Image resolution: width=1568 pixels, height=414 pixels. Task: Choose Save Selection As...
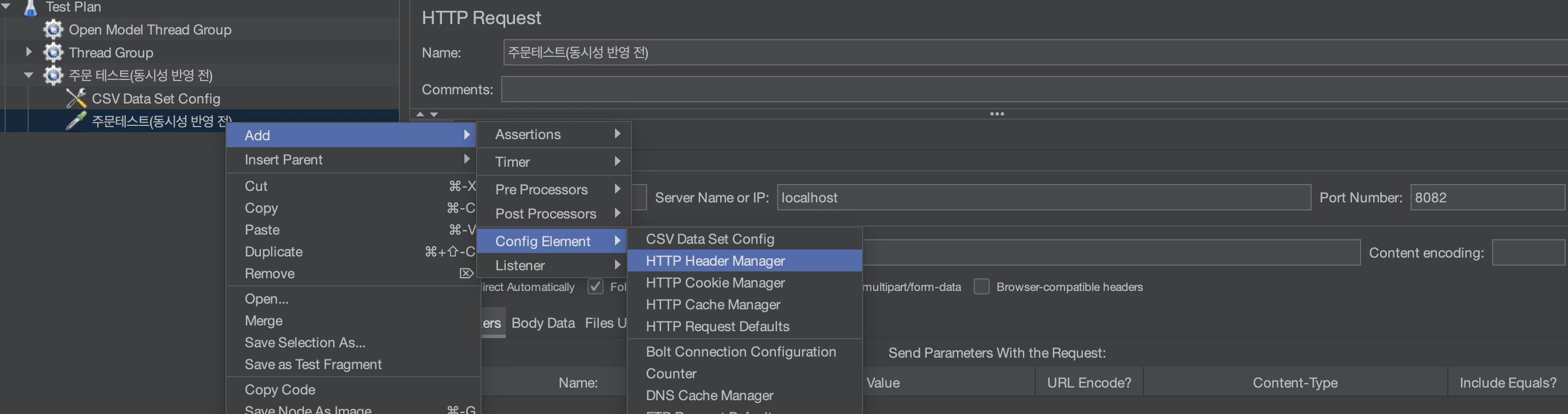[x=352, y=343]
